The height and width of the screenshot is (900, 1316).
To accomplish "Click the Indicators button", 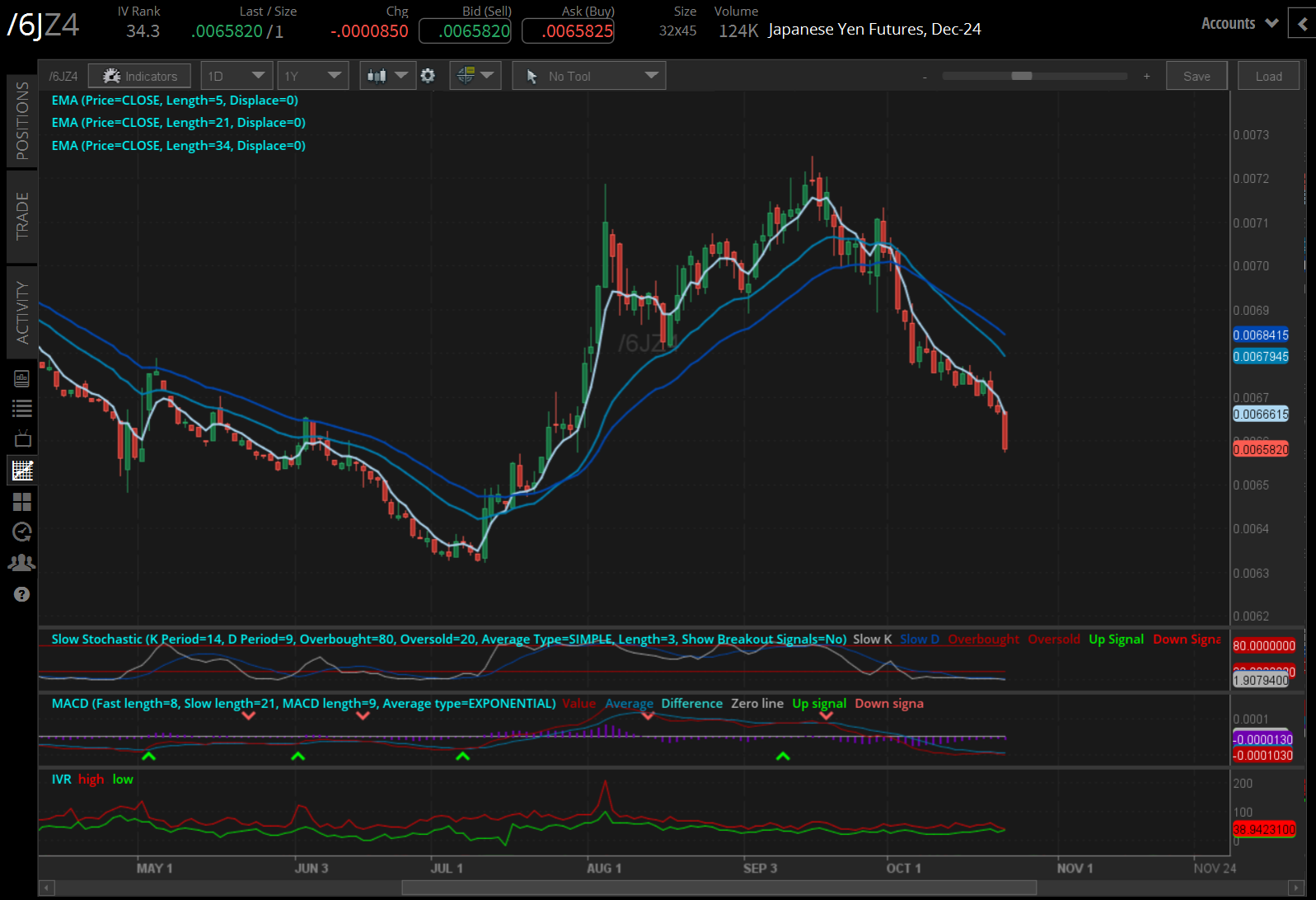I will point(139,76).
